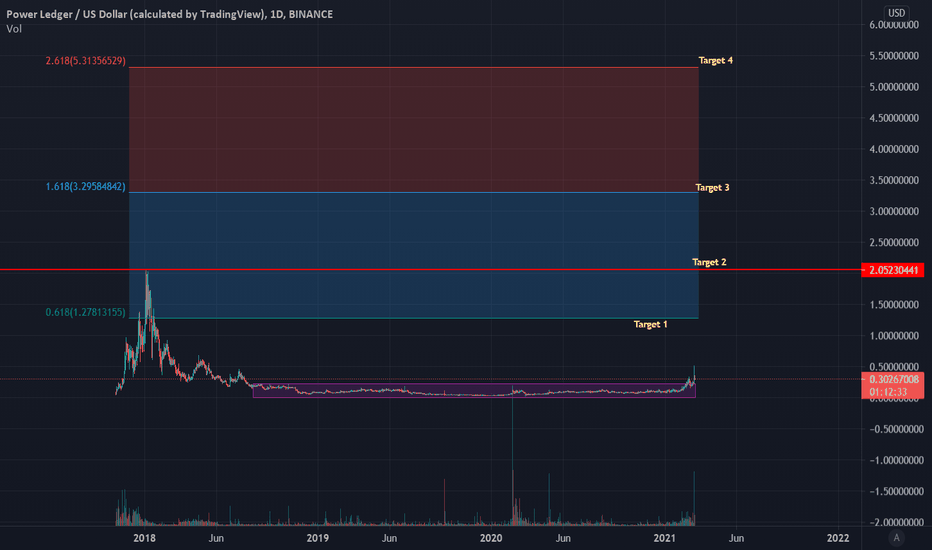Image resolution: width=932 pixels, height=550 pixels.
Task: Click the 0.618(1.27813155) Fibonacci level label
Action: (x=86, y=312)
